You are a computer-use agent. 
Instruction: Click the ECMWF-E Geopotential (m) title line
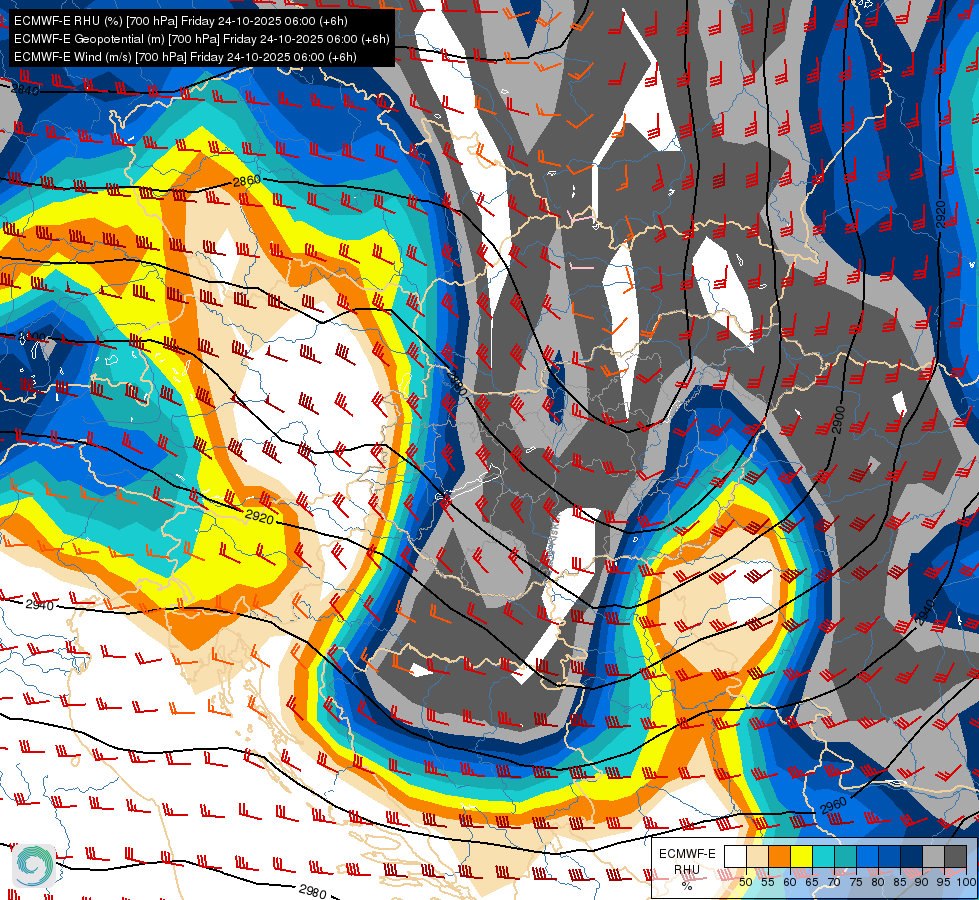pyautogui.click(x=202, y=39)
